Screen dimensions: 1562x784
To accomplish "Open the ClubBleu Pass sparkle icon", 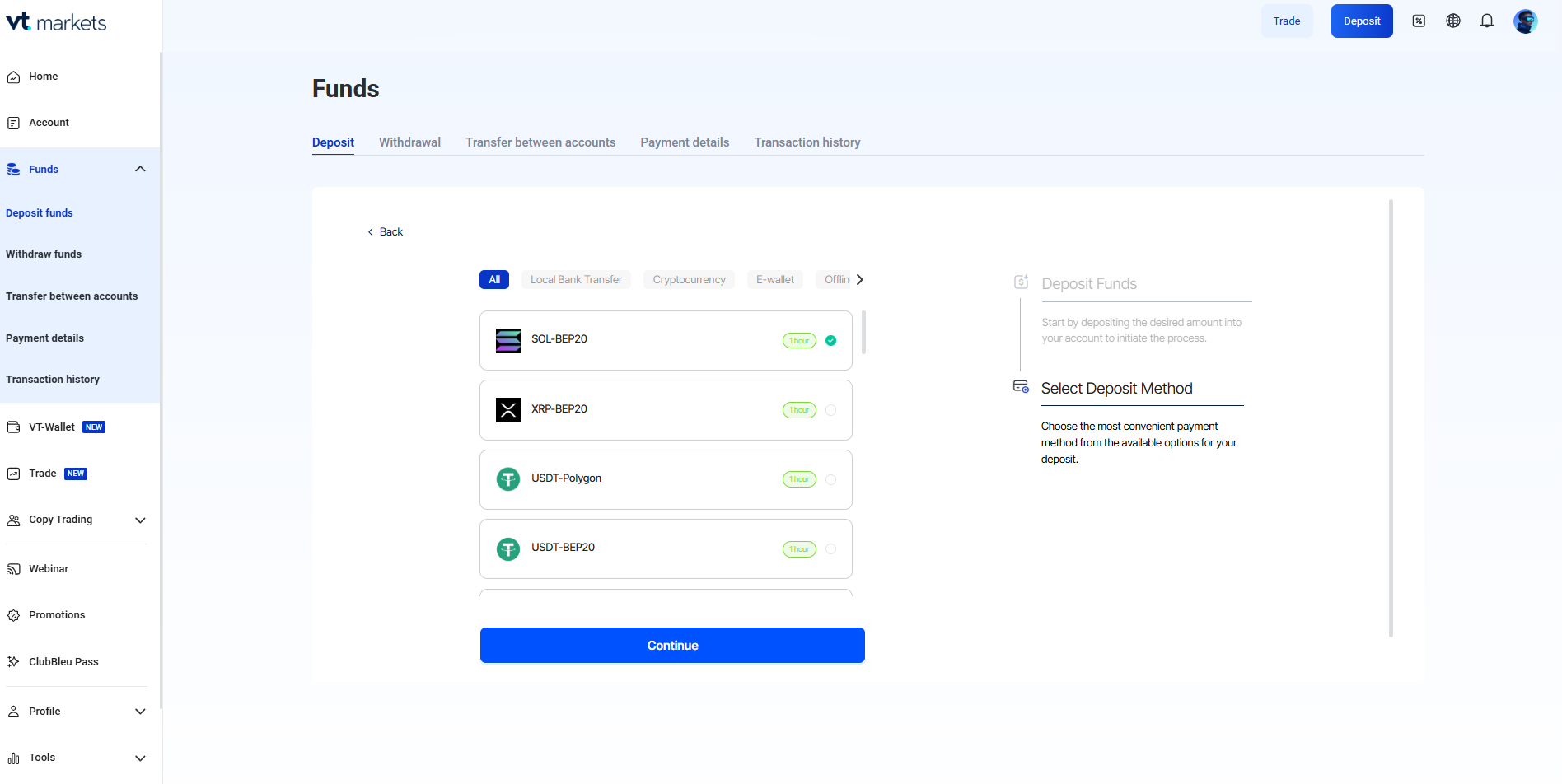I will 13,661.
